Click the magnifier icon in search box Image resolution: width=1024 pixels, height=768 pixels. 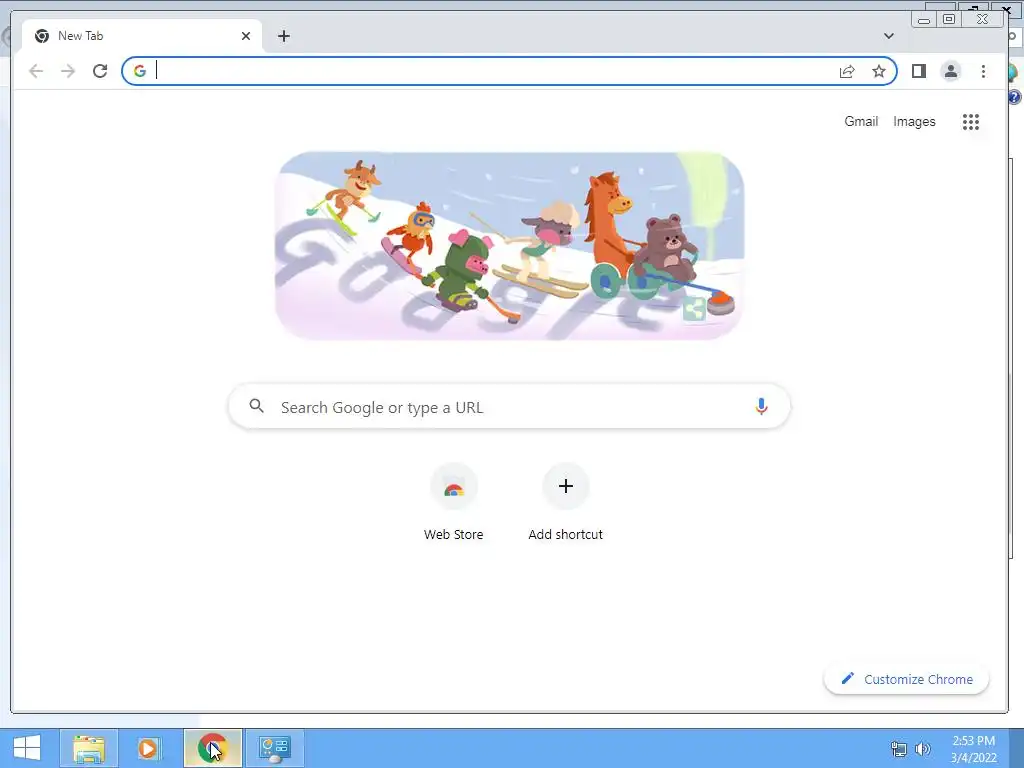[x=257, y=406]
